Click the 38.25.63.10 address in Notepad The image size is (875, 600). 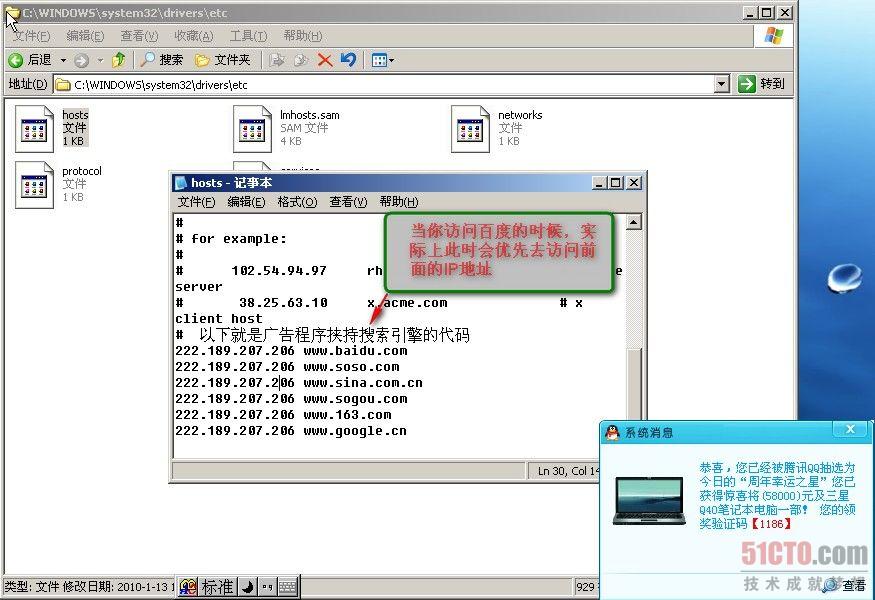click(283, 303)
